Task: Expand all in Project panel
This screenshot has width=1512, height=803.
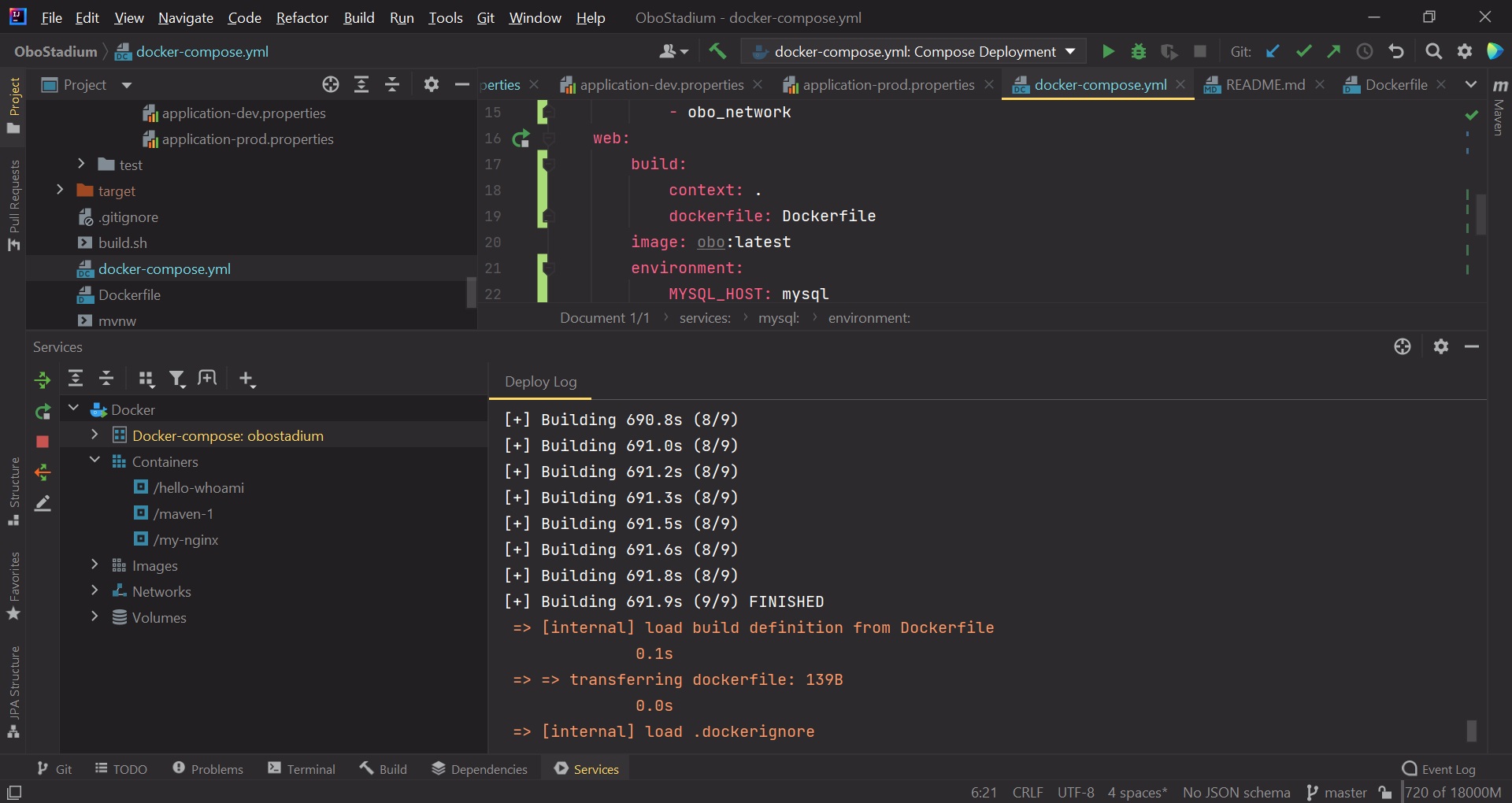Action: [361, 84]
